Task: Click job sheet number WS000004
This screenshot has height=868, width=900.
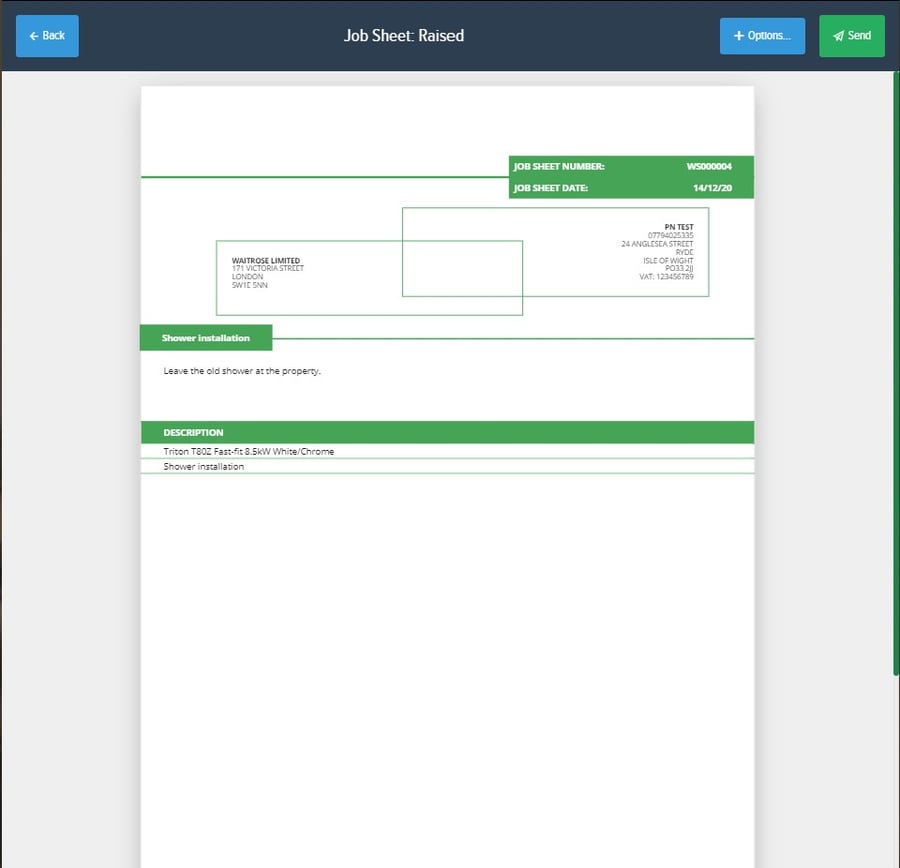Action: [x=712, y=167]
